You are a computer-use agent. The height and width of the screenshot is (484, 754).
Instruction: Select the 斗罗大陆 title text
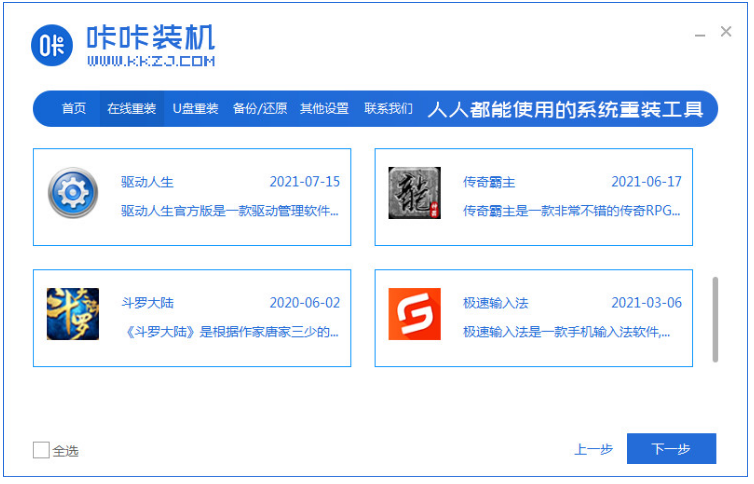click(x=147, y=303)
